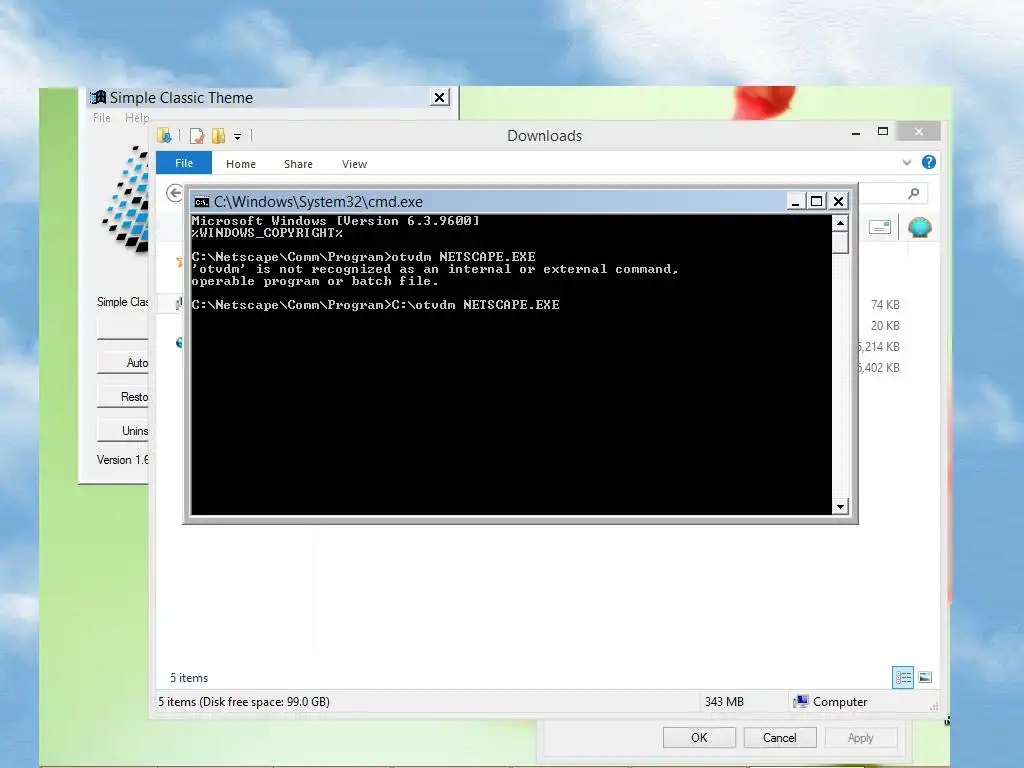This screenshot has width=1024, height=768.
Task: Close the cmd.exe window
Action: pyautogui.click(x=839, y=201)
